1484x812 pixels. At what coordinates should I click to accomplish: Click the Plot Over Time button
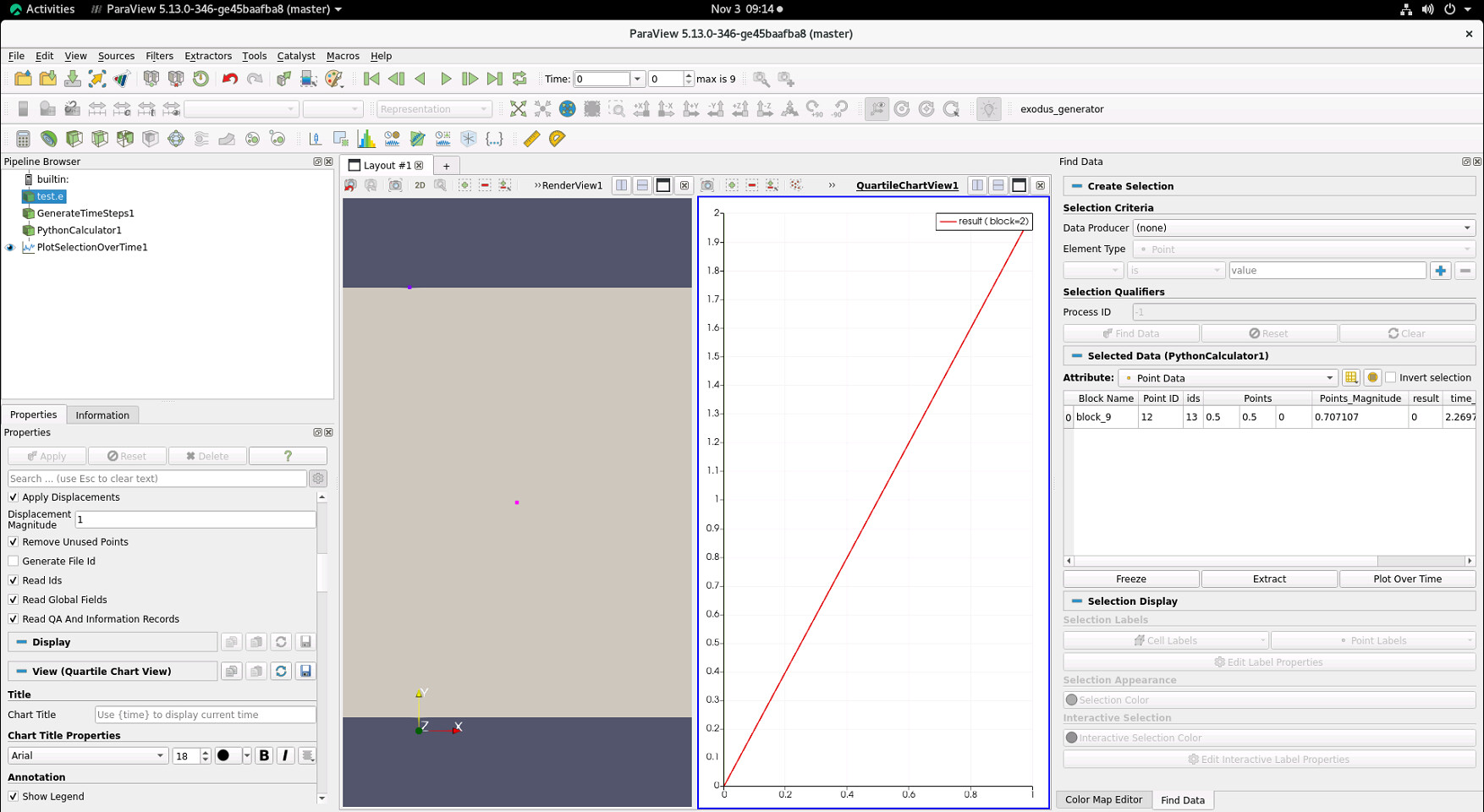click(1406, 579)
